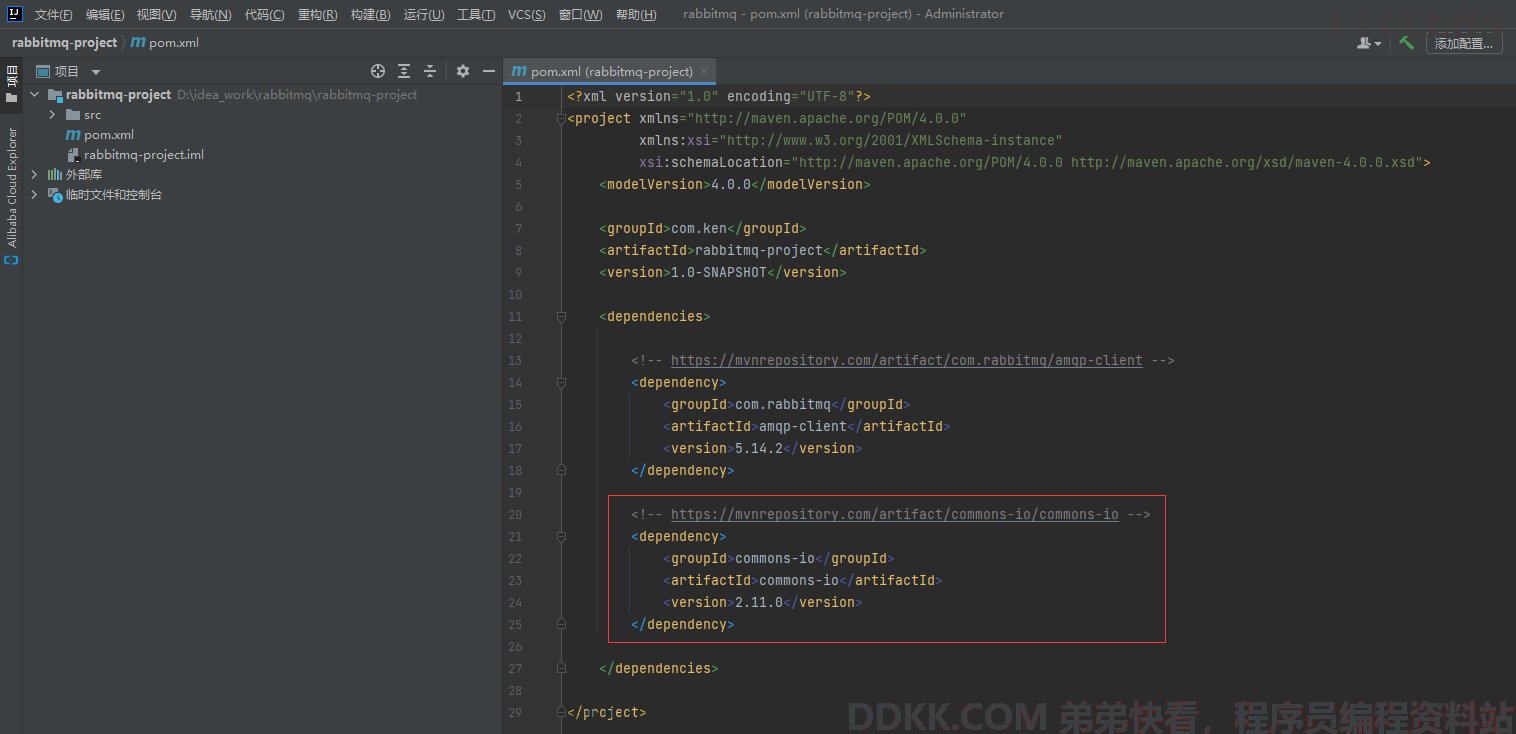Open the 窗口(W) menu
1516x734 pixels.
[x=580, y=14]
